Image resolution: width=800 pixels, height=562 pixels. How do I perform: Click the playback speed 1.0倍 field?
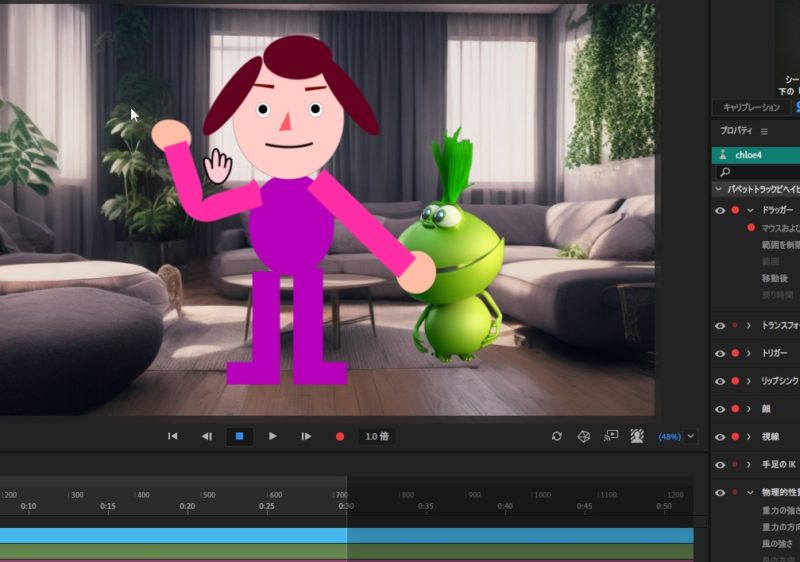(377, 437)
